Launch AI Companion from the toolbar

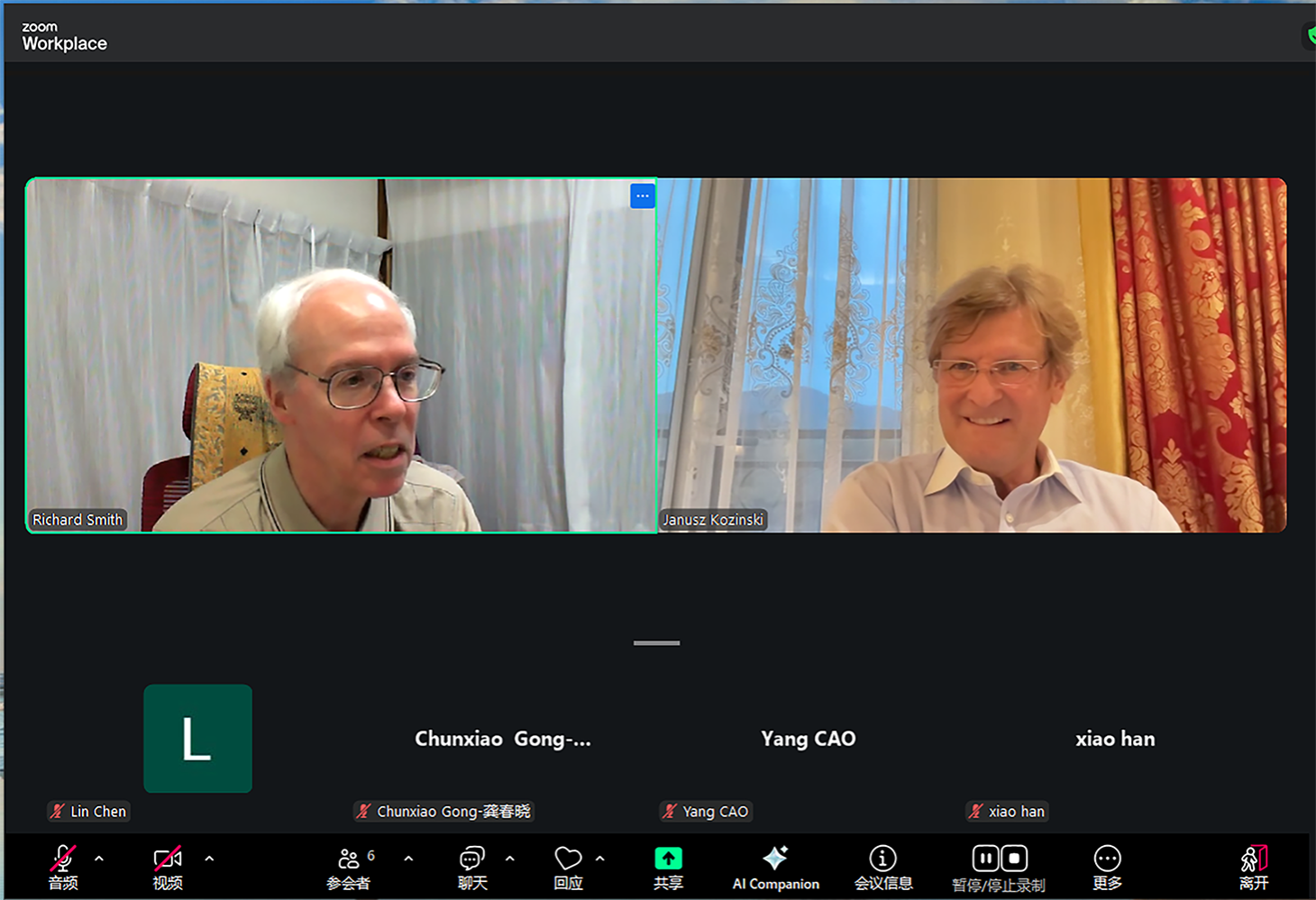tap(775, 867)
